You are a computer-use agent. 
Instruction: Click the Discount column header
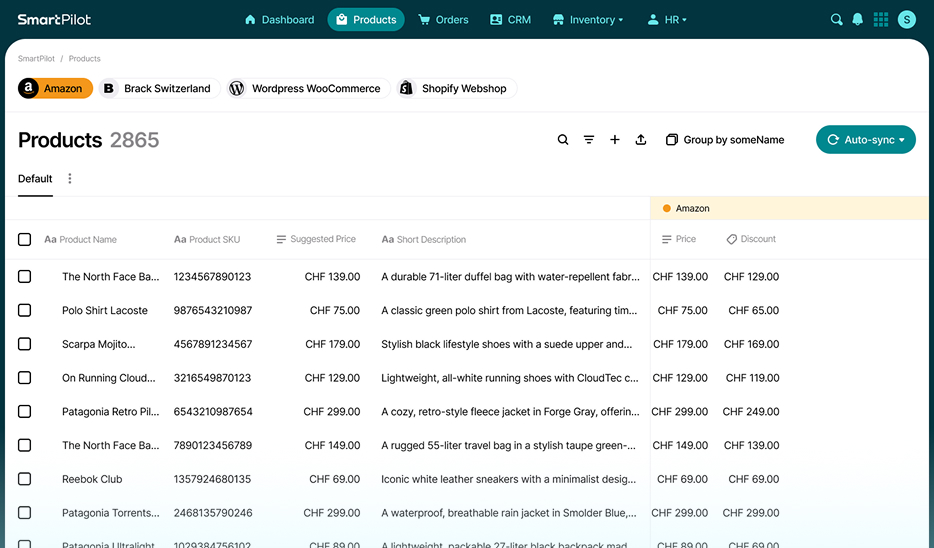751,239
